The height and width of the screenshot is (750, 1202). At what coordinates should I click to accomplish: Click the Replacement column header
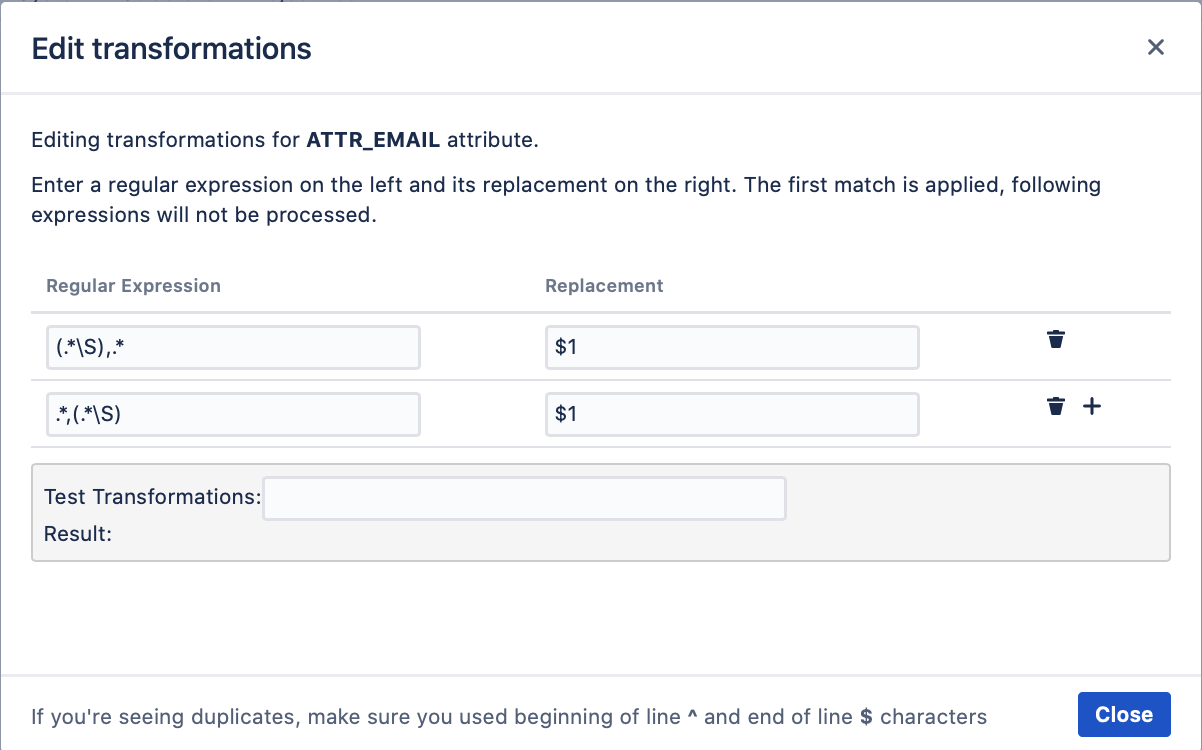604,286
